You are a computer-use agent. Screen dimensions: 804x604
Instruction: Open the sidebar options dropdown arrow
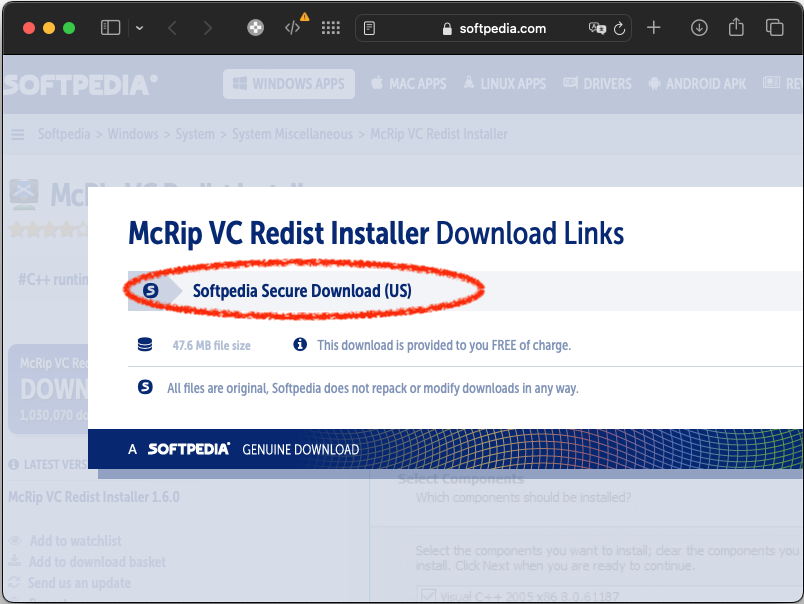tap(139, 28)
